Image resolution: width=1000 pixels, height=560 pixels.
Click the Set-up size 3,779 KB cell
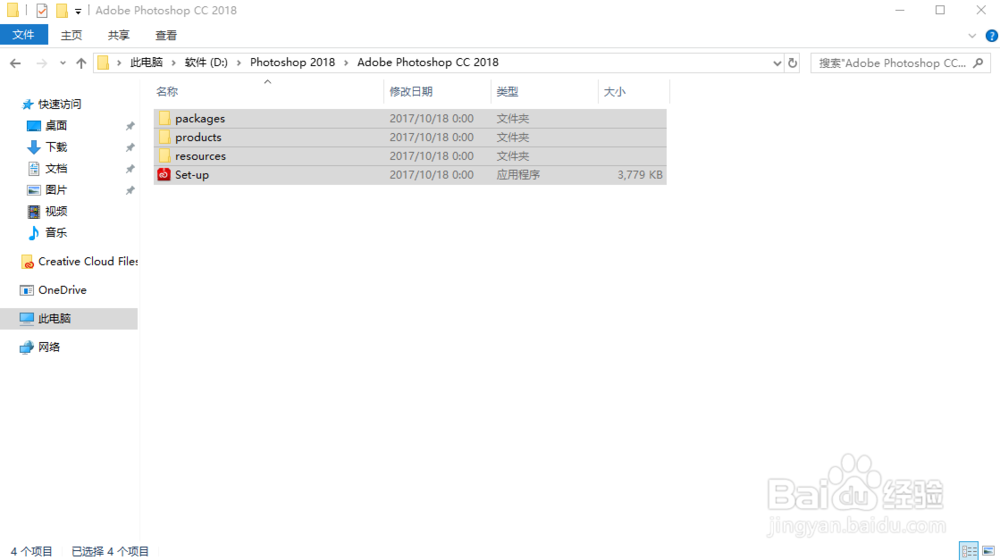point(640,175)
